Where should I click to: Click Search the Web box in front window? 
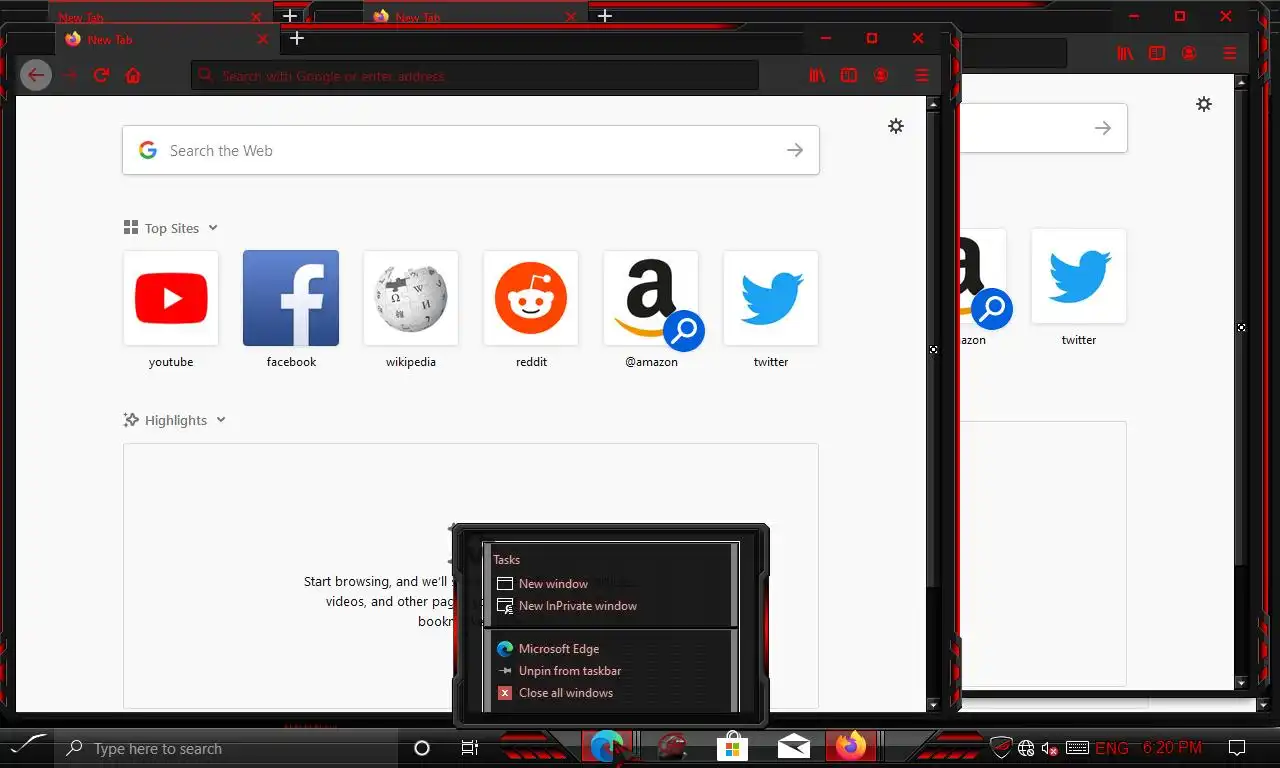[471, 150]
